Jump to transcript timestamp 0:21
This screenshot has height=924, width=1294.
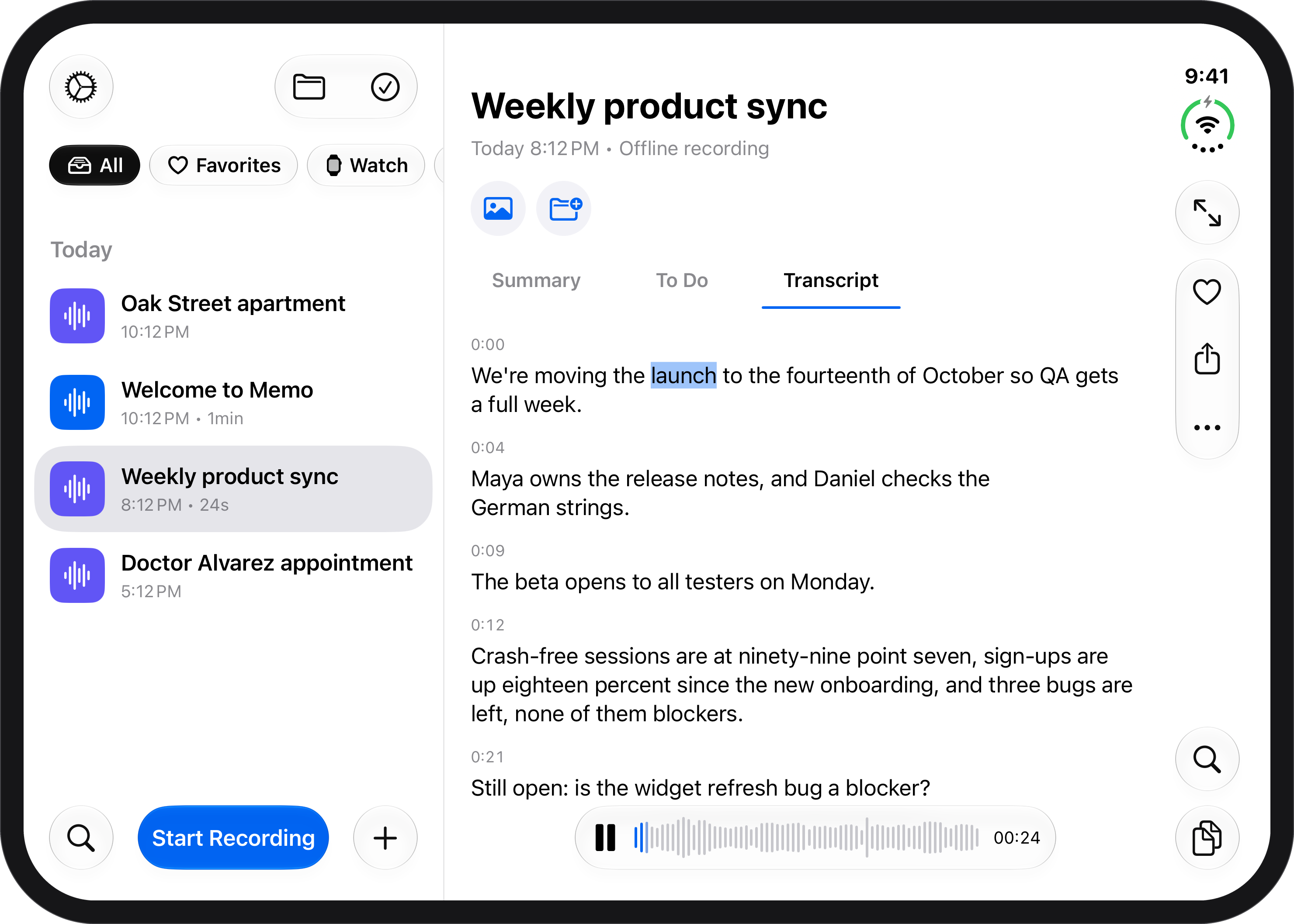488,757
